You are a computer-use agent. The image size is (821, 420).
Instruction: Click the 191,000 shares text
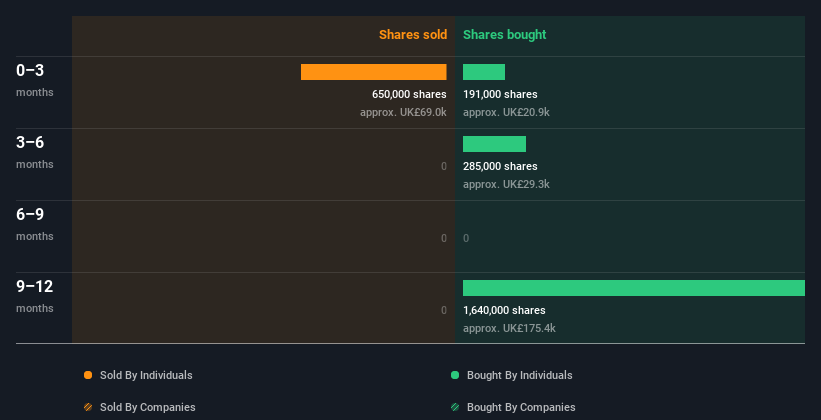[x=500, y=94]
